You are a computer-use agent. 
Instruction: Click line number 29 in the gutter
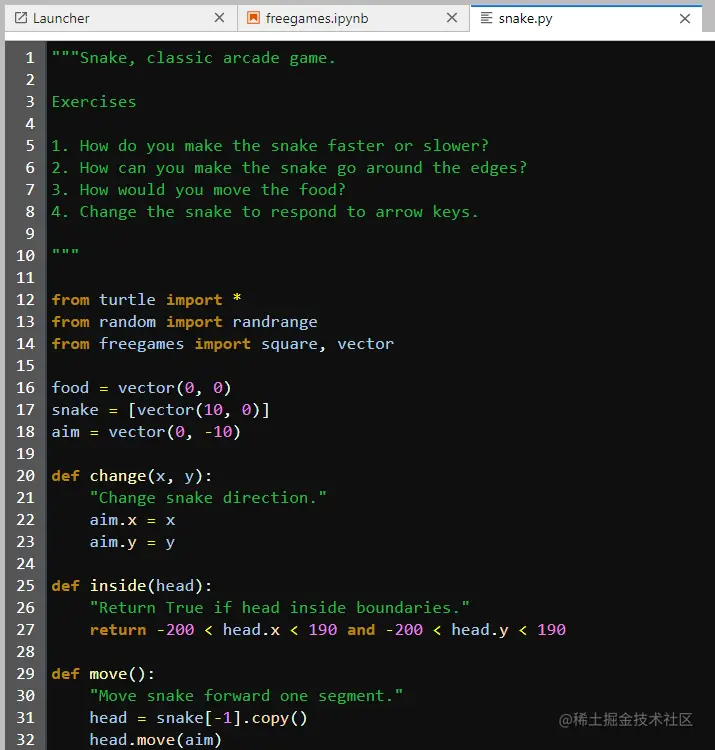tap(25, 674)
